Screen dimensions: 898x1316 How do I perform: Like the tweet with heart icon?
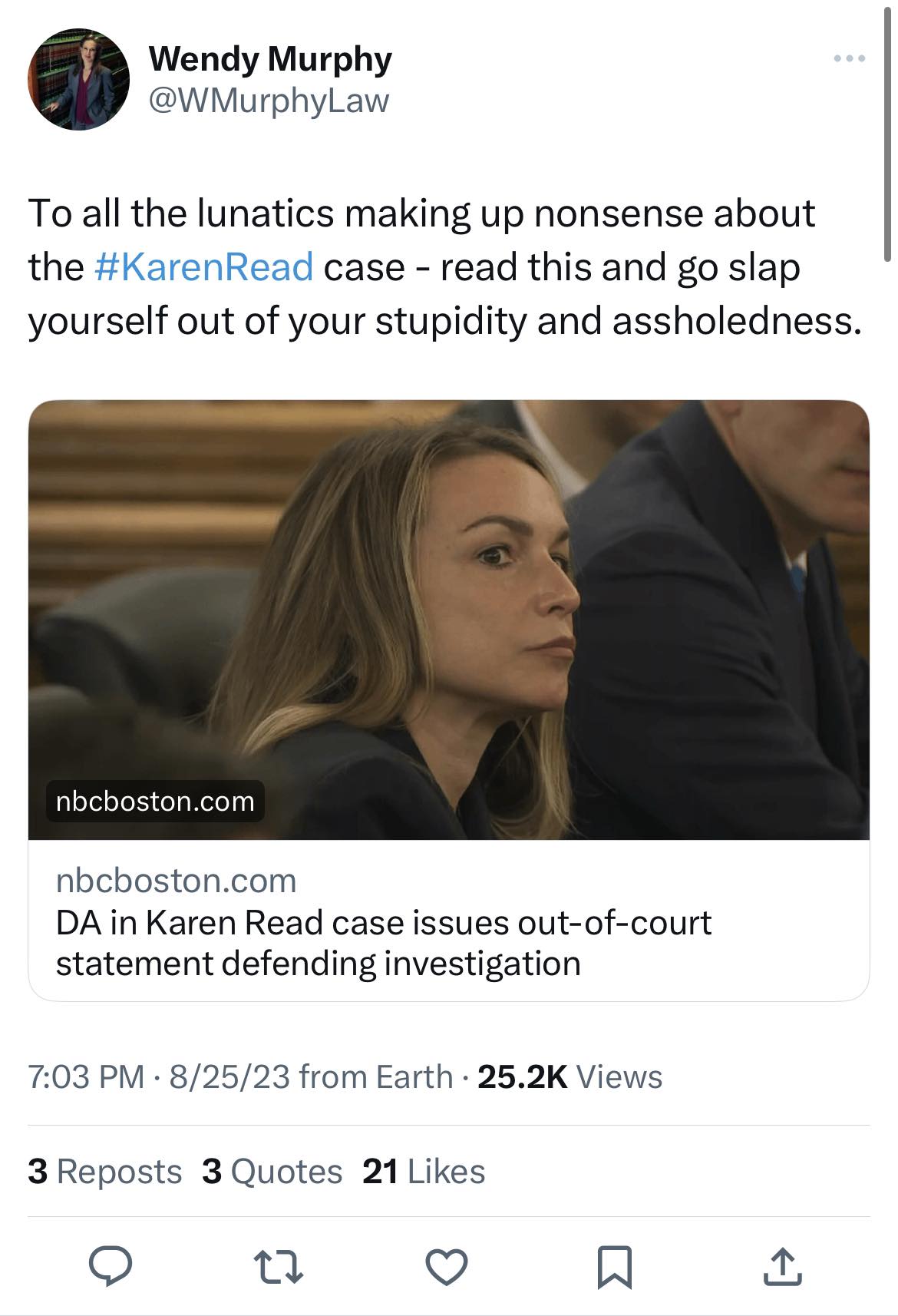click(x=447, y=1266)
